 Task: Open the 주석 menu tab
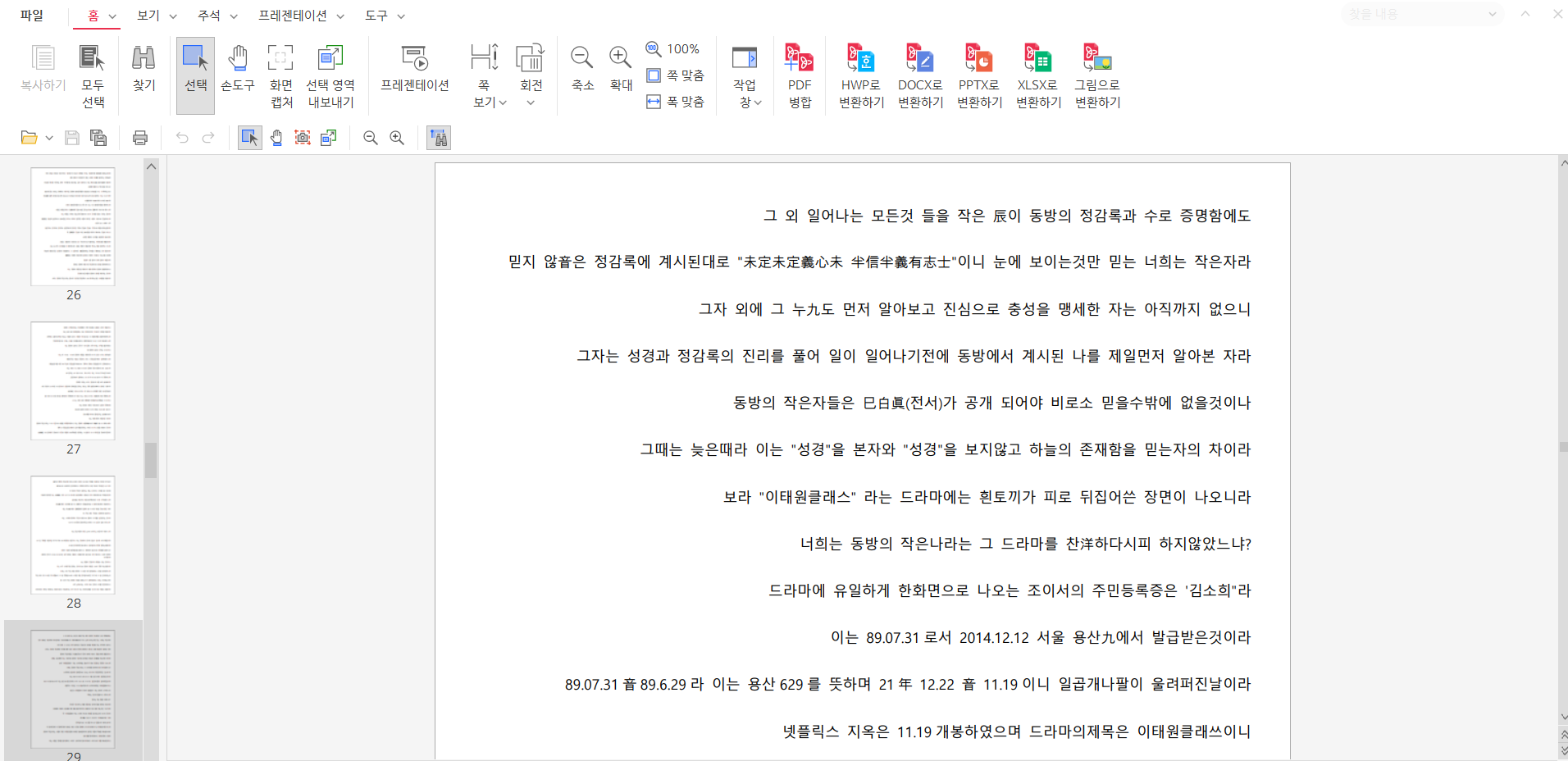click(217, 16)
